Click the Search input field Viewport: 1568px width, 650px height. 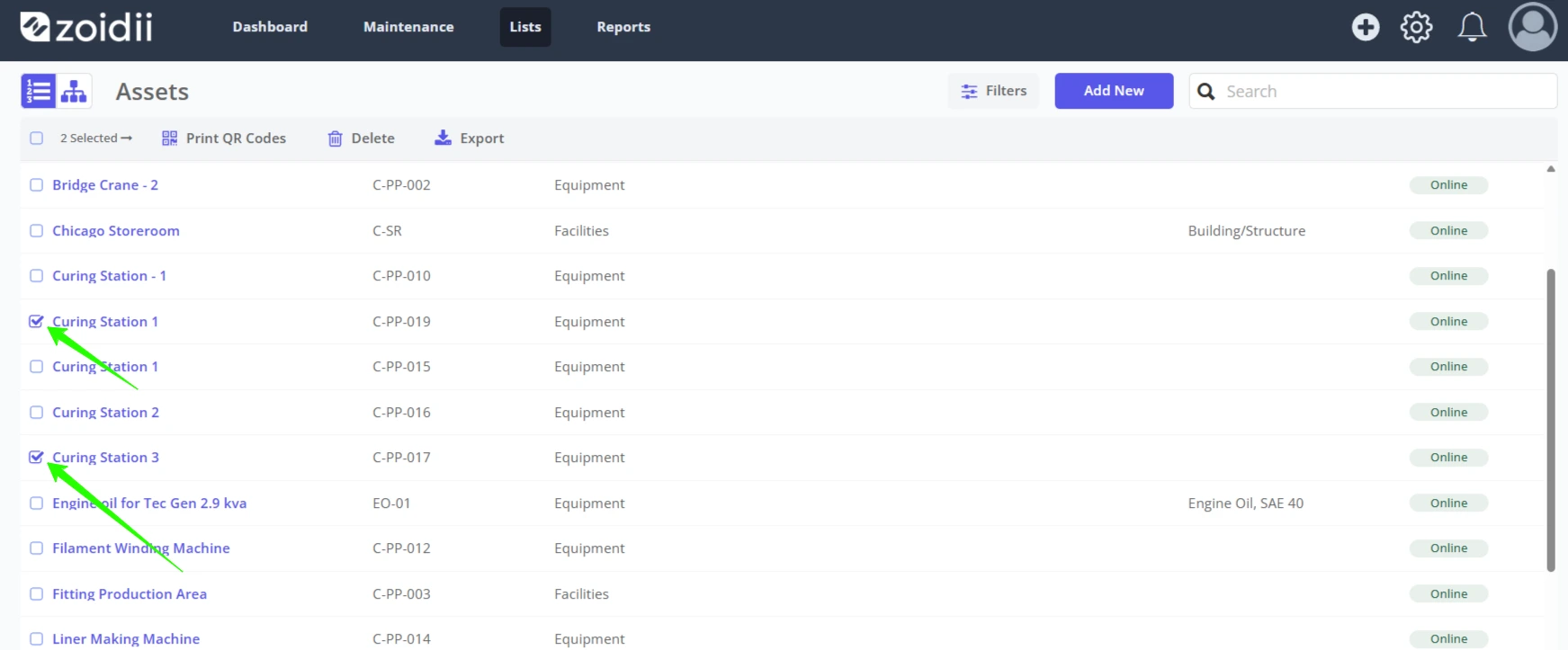point(1373,91)
